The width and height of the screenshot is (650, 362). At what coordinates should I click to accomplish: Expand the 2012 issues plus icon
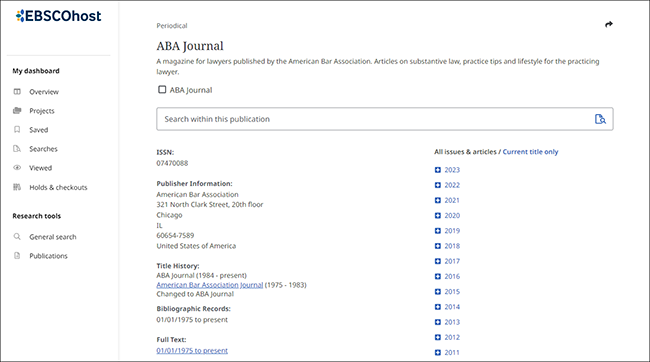[438, 337]
